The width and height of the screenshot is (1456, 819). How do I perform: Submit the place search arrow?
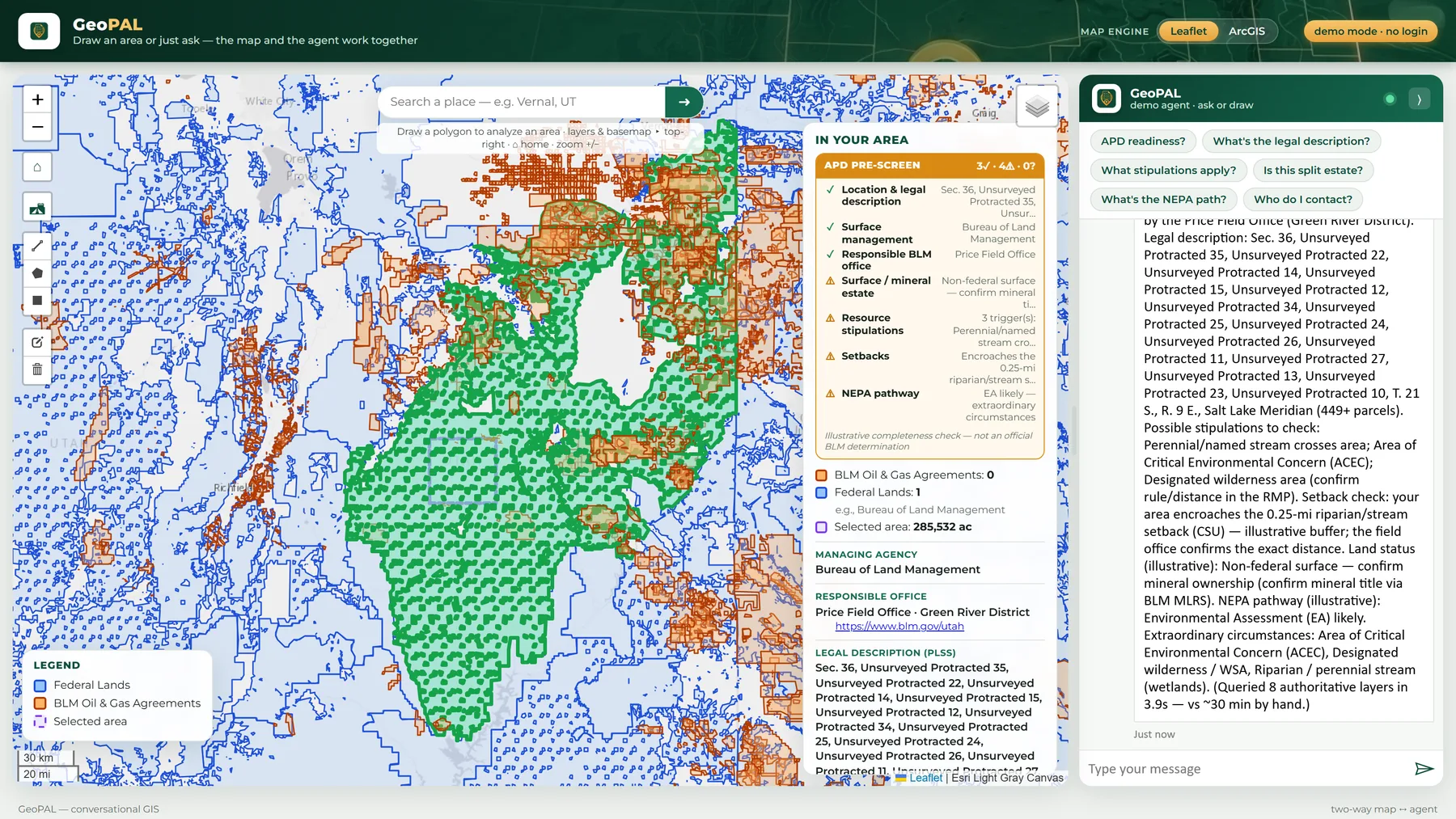click(x=684, y=102)
